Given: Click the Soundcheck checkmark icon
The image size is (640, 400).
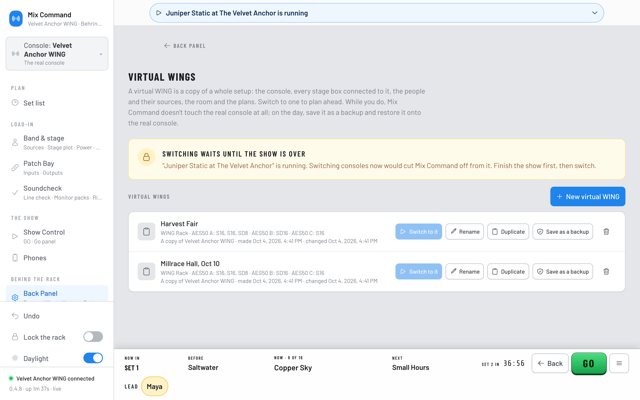Looking at the screenshot, I should [15, 193].
